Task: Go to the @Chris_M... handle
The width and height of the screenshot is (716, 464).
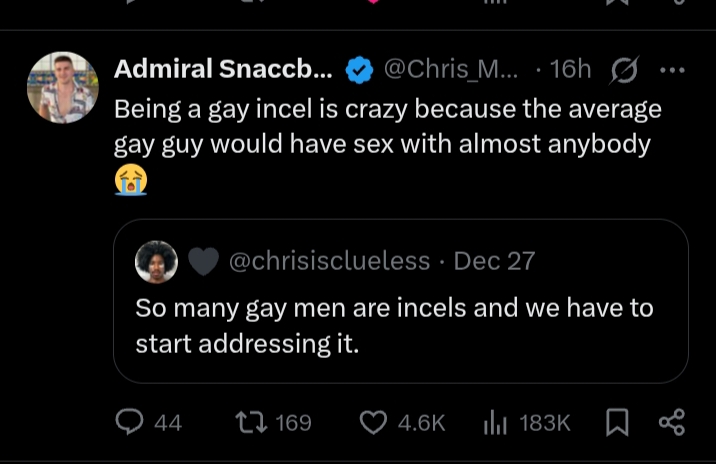Action: (449, 69)
